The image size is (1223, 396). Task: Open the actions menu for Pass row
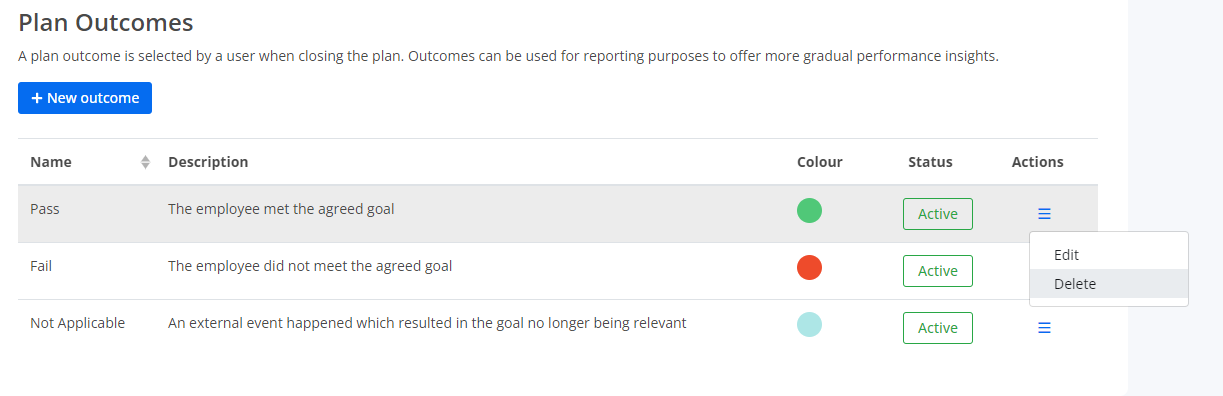pyautogui.click(x=1044, y=213)
